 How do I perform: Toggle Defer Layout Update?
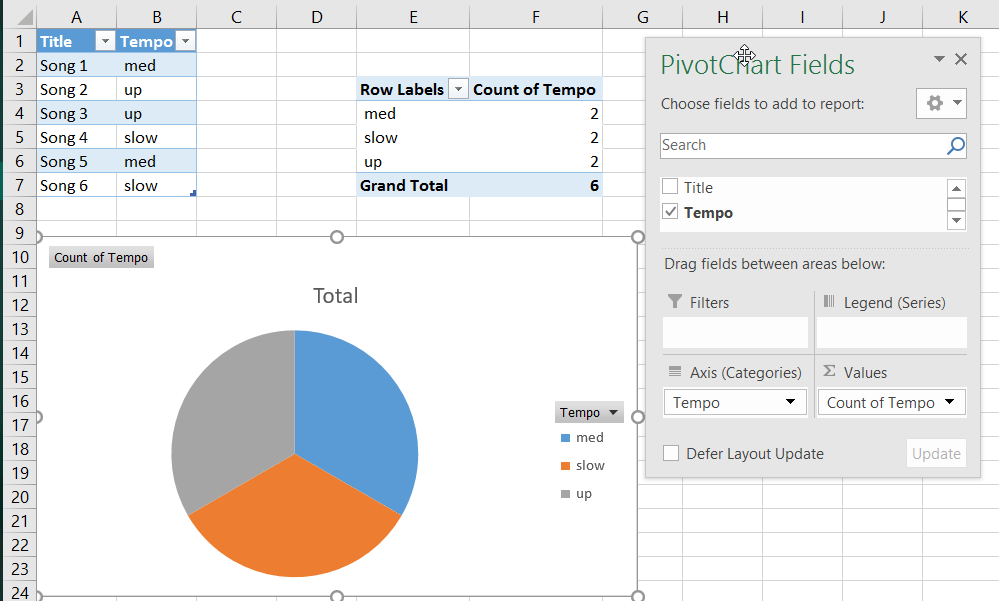tap(671, 453)
